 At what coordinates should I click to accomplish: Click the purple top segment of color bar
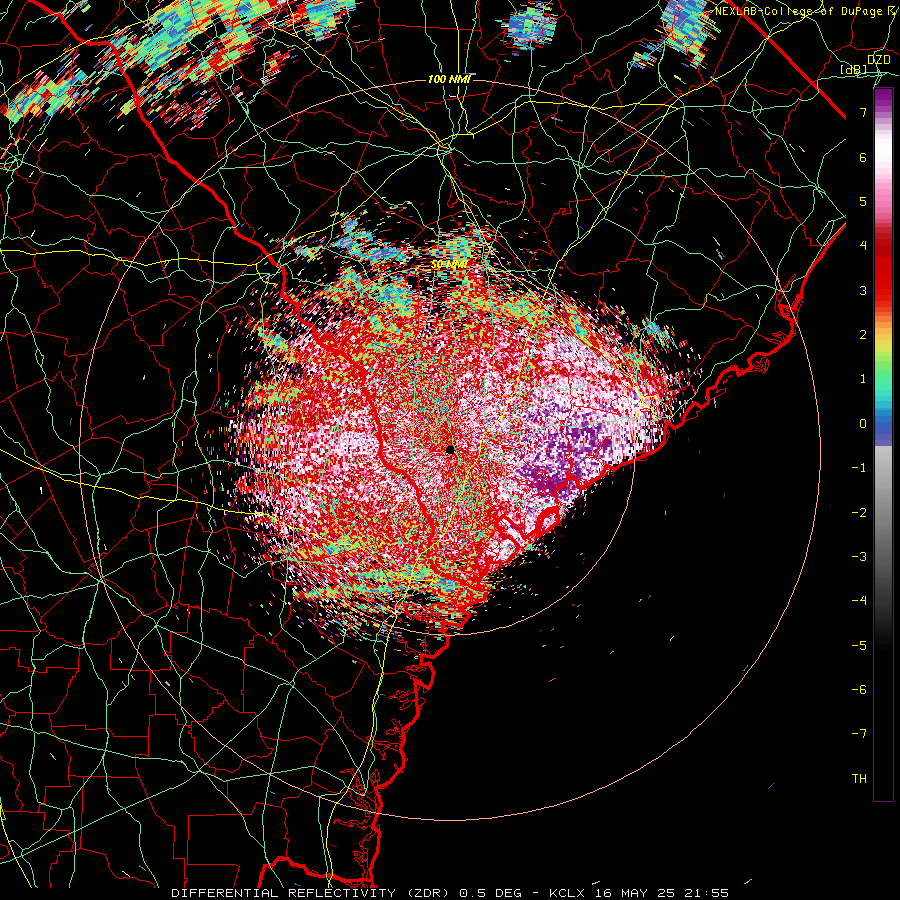tap(883, 100)
